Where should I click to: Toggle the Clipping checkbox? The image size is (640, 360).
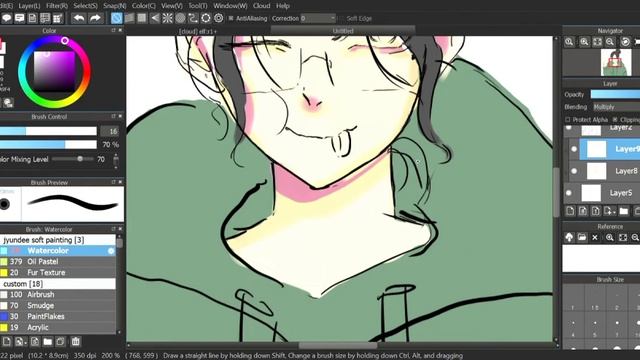pyautogui.click(x=615, y=120)
